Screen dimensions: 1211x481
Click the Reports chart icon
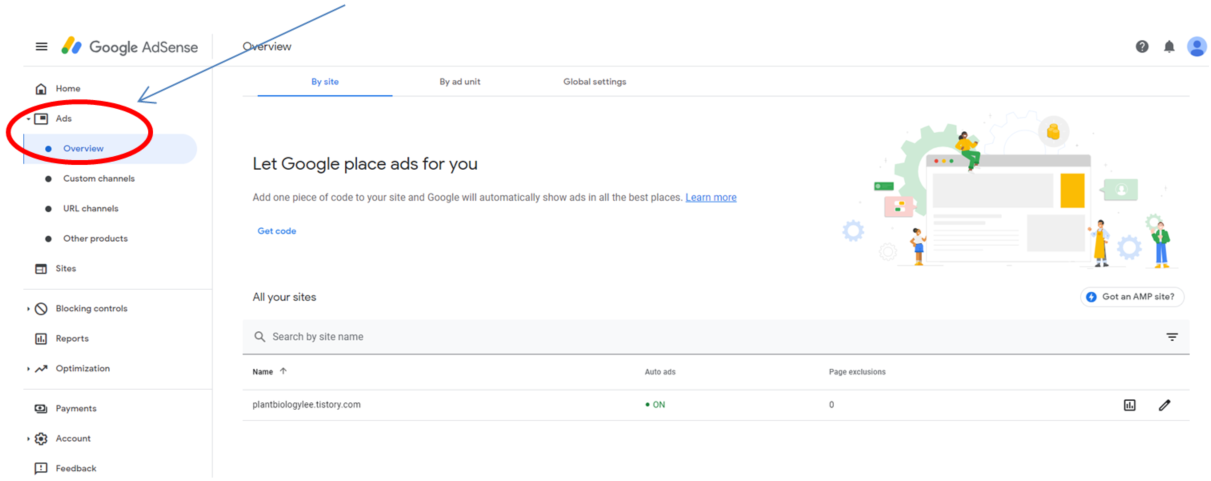pyautogui.click(x=41, y=339)
